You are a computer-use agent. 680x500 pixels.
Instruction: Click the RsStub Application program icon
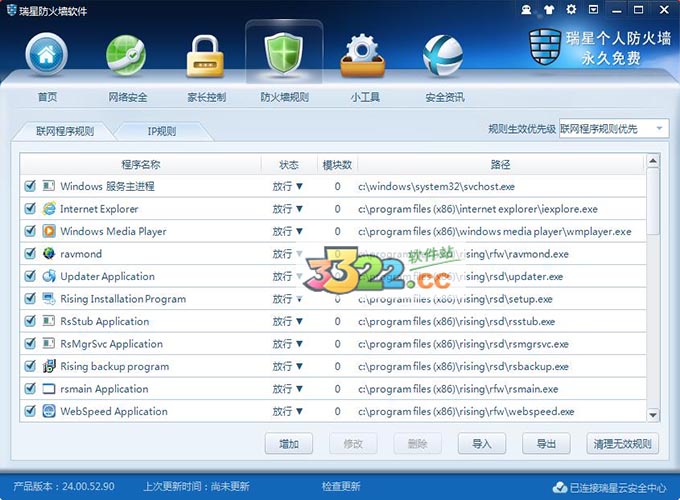49,321
